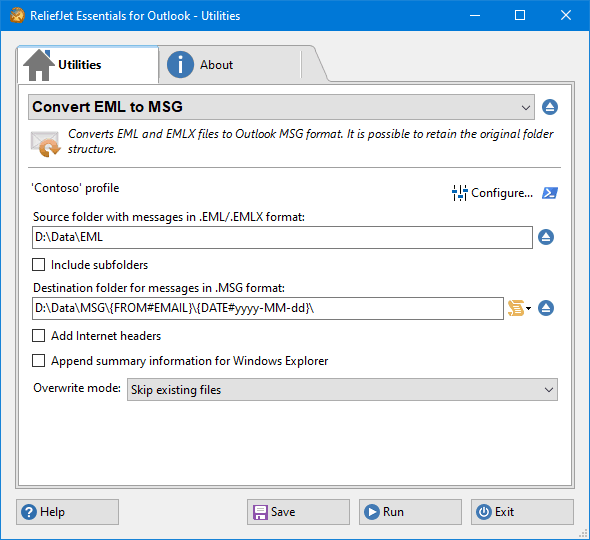Open Help from the bottom bar
The width and height of the screenshot is (590, 540).
click(67, 512)
